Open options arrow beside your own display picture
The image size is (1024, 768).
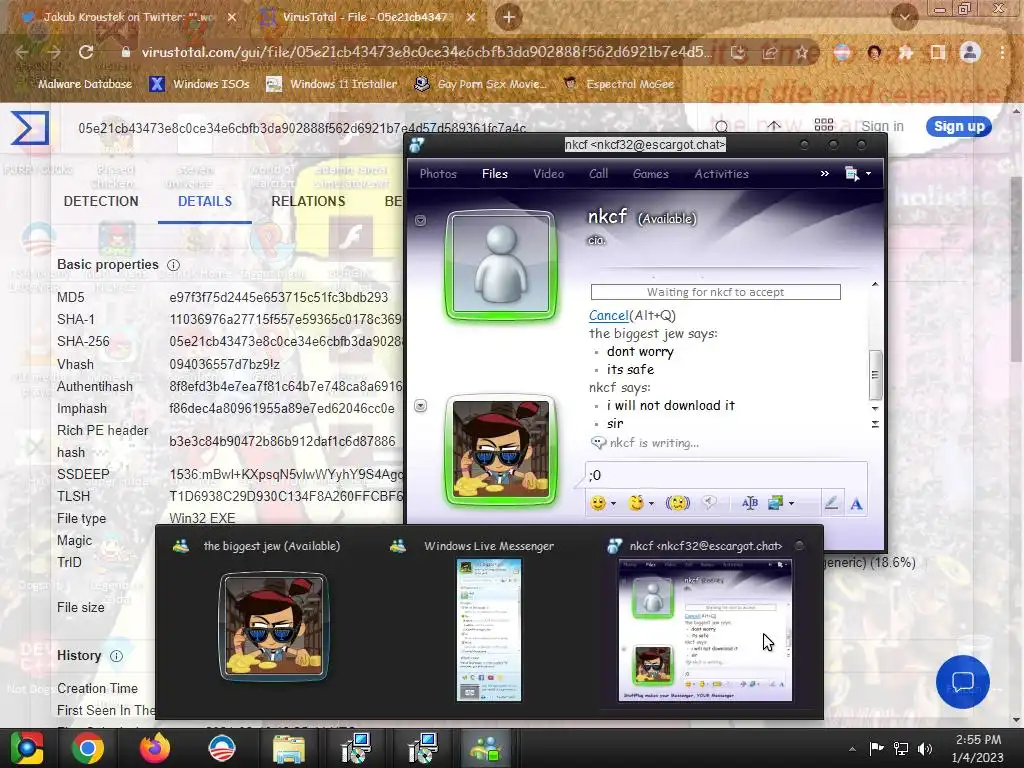click(x=421, y=406)
